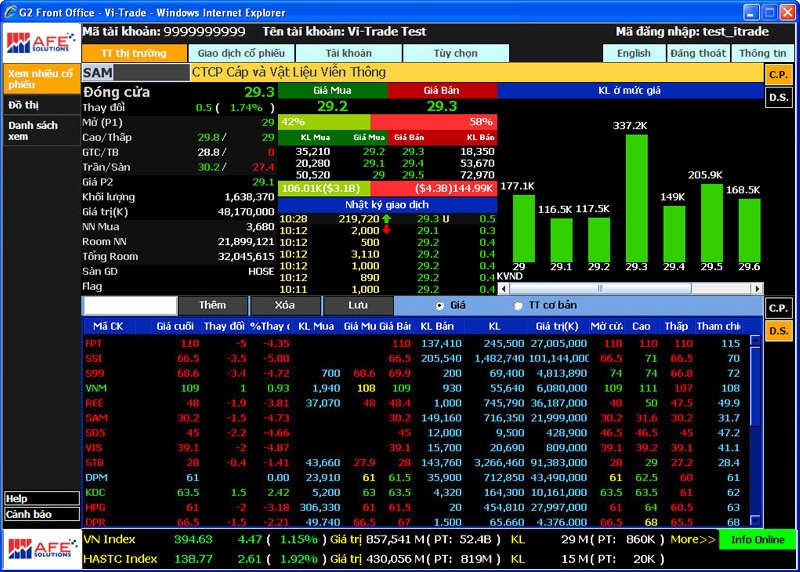Click the 337.2K bar at price 29.3
The height and width of the screenshot is (572, 800).
[636, 198]
